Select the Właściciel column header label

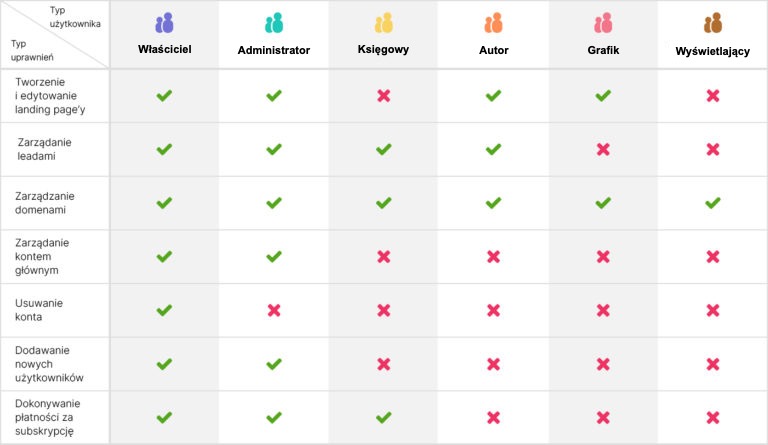pos(165,49)
